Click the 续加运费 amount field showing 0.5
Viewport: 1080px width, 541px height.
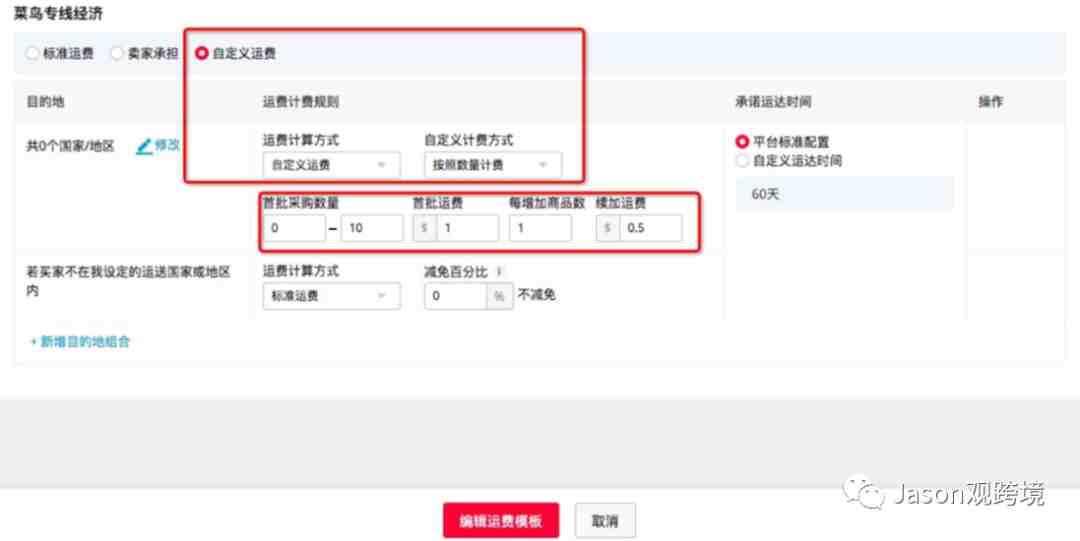click(x=650, y=228)
